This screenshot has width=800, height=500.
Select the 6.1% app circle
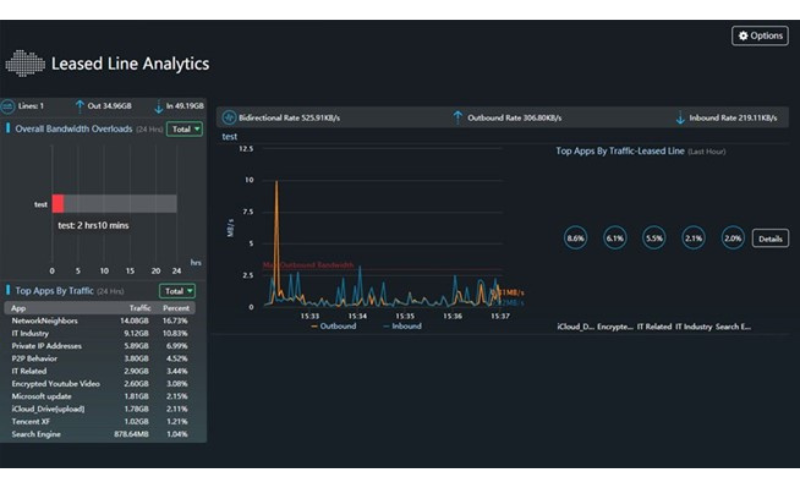pyautogui.click(x=614, y=238)
